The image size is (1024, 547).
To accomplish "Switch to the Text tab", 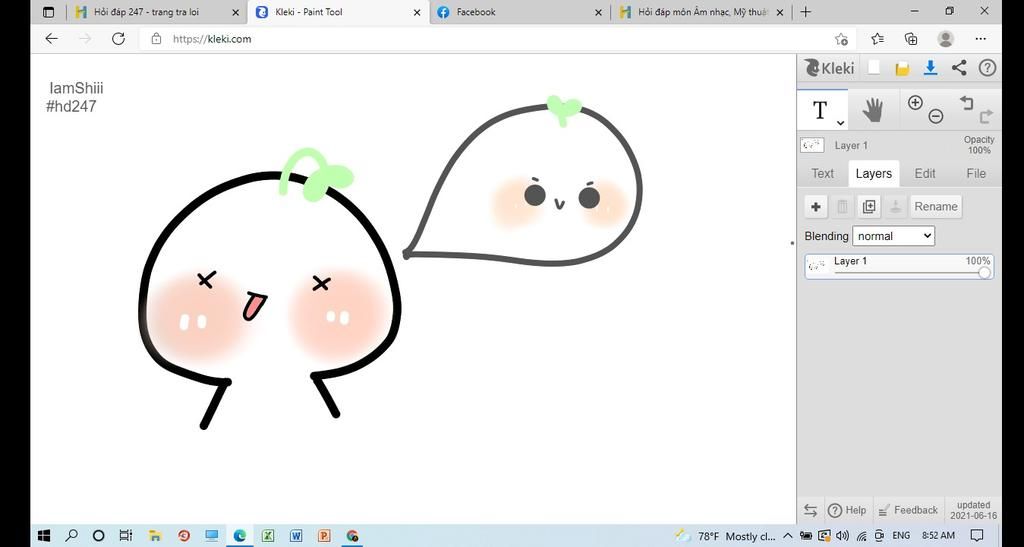I will [x=822, y=174].
